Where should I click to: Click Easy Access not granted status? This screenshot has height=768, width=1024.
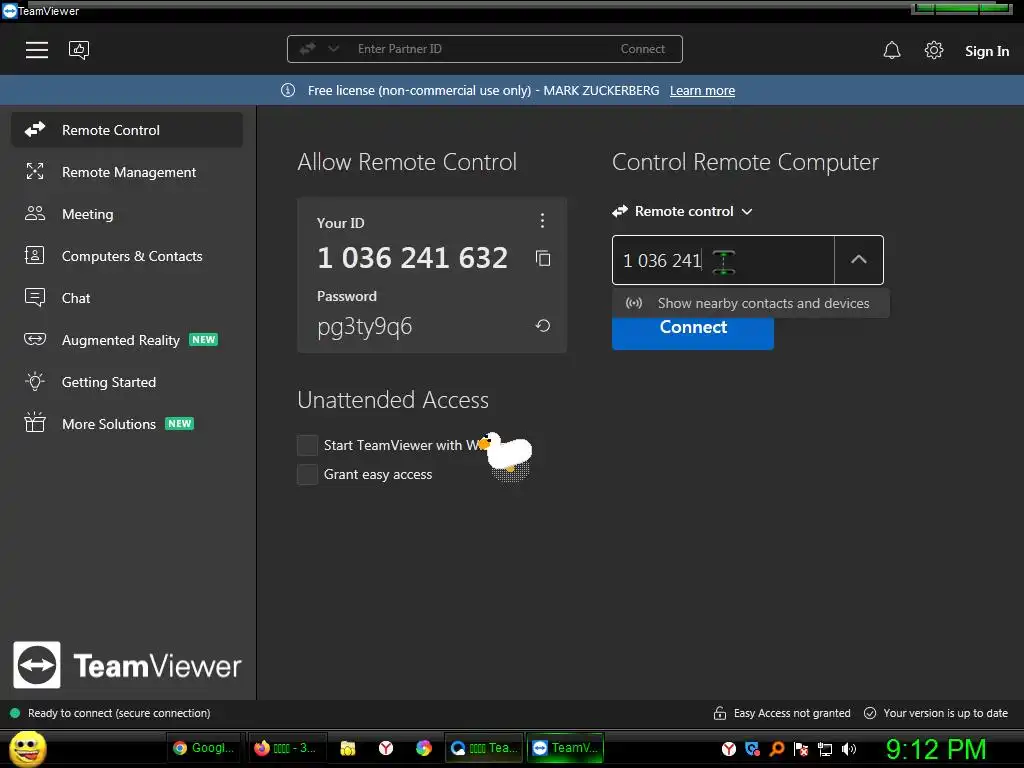pos(782,713)
